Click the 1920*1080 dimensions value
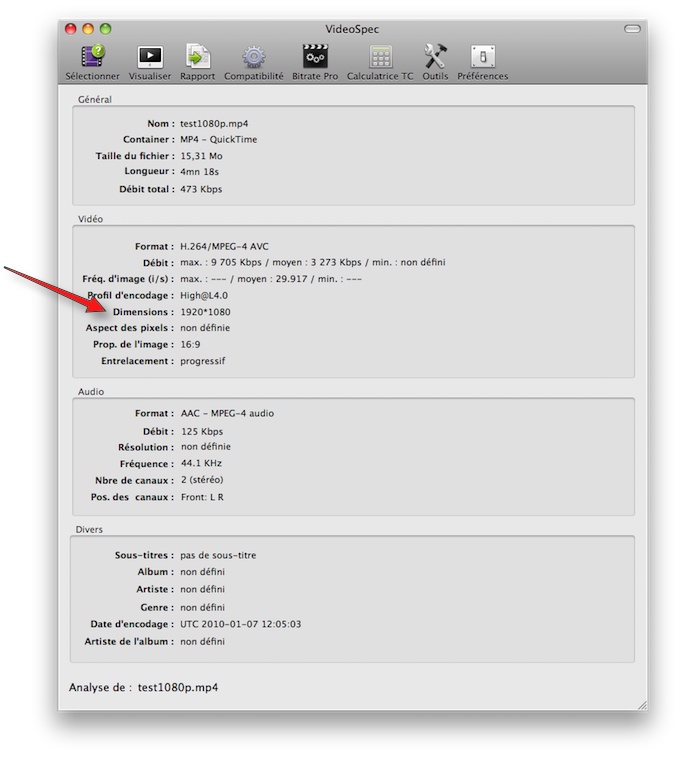 point(205,312)
